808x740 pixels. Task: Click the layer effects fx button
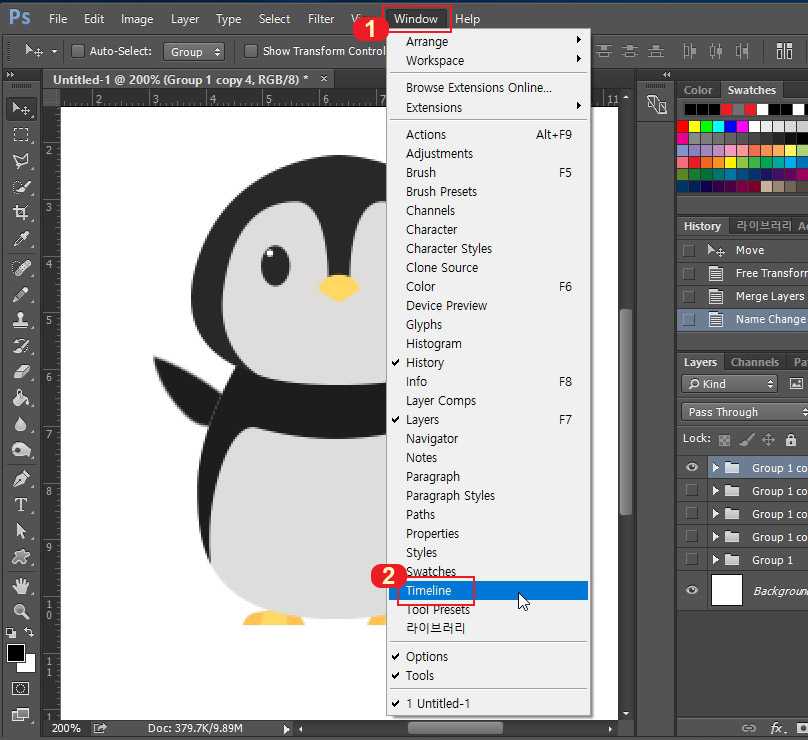point(776,728)
